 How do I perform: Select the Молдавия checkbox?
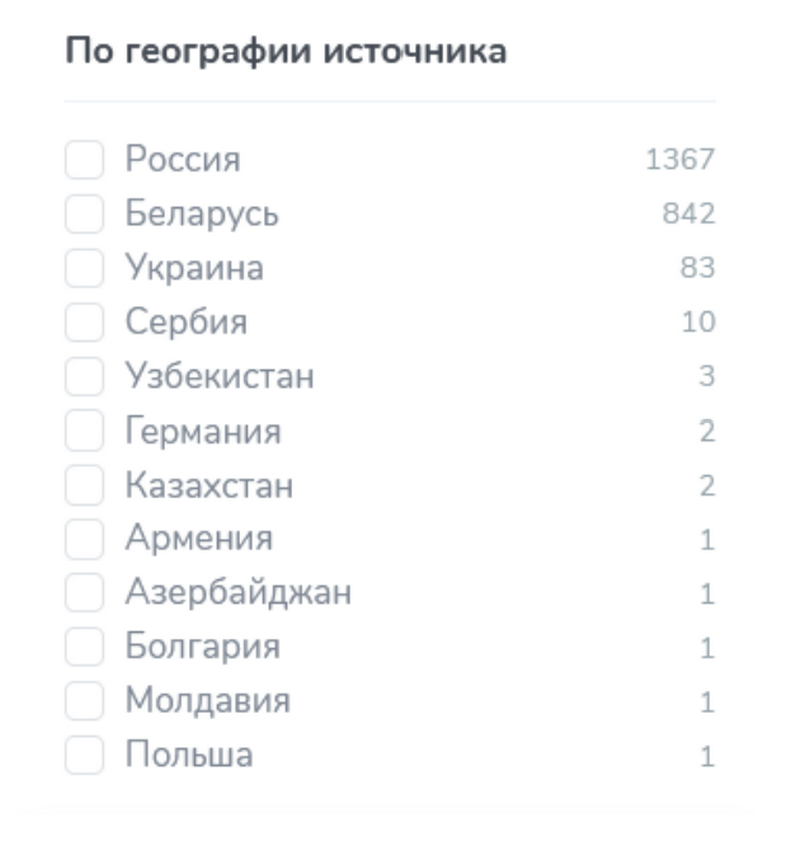tap(84, 701)
